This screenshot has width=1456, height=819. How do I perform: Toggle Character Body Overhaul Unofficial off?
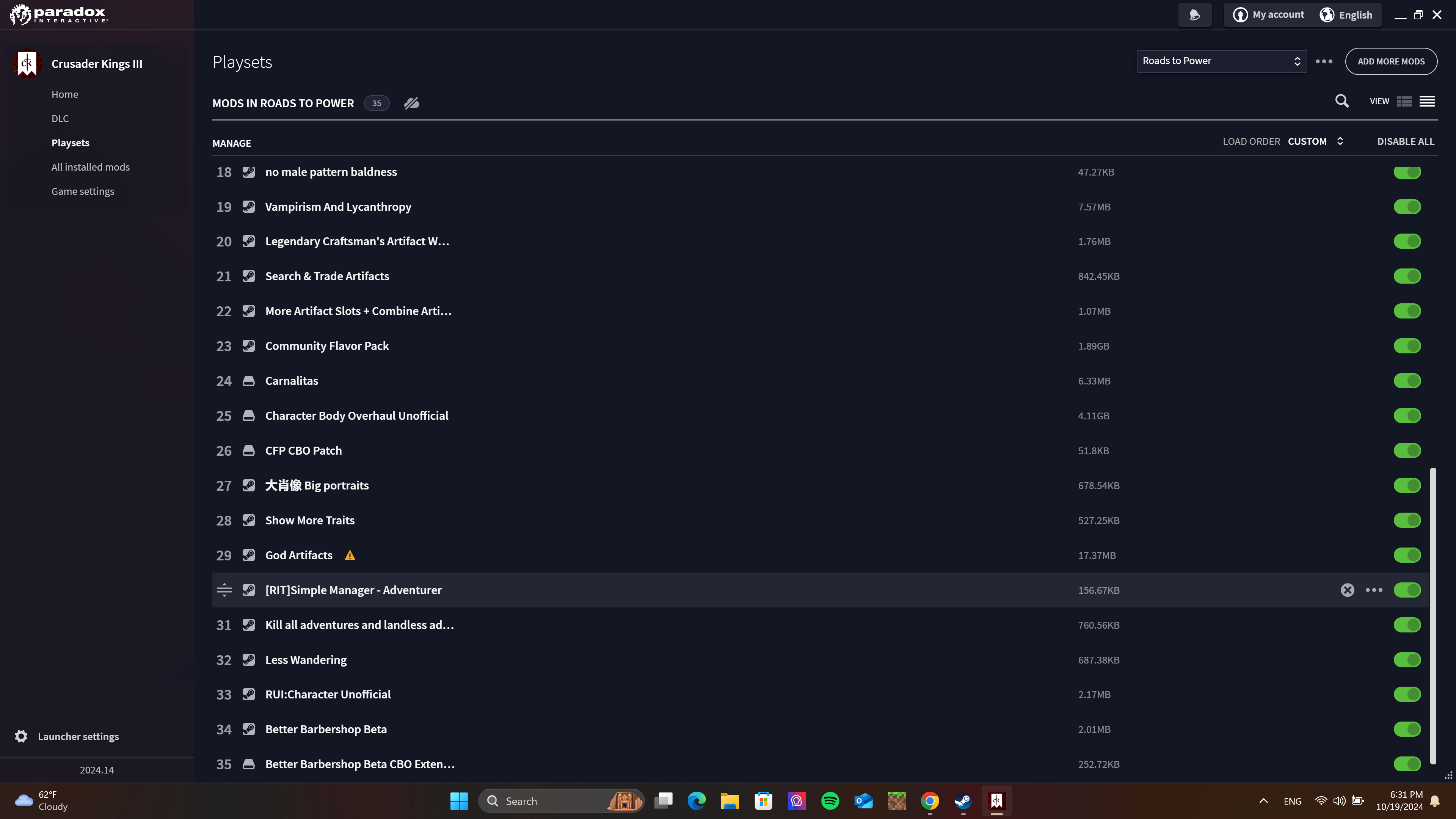[1407, 416]
